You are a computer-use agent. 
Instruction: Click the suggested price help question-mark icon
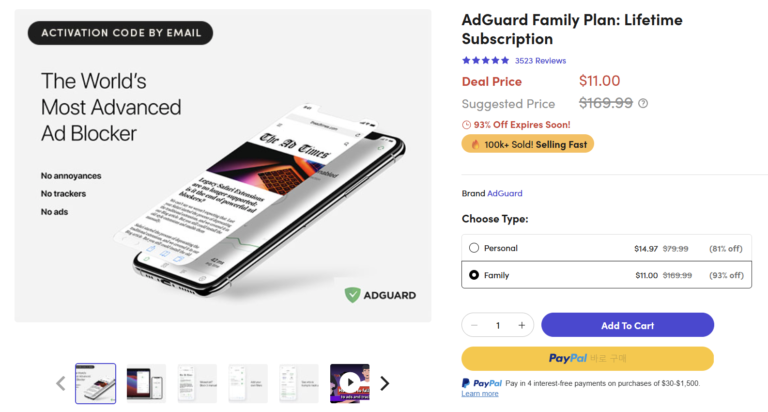pos(643,103)
